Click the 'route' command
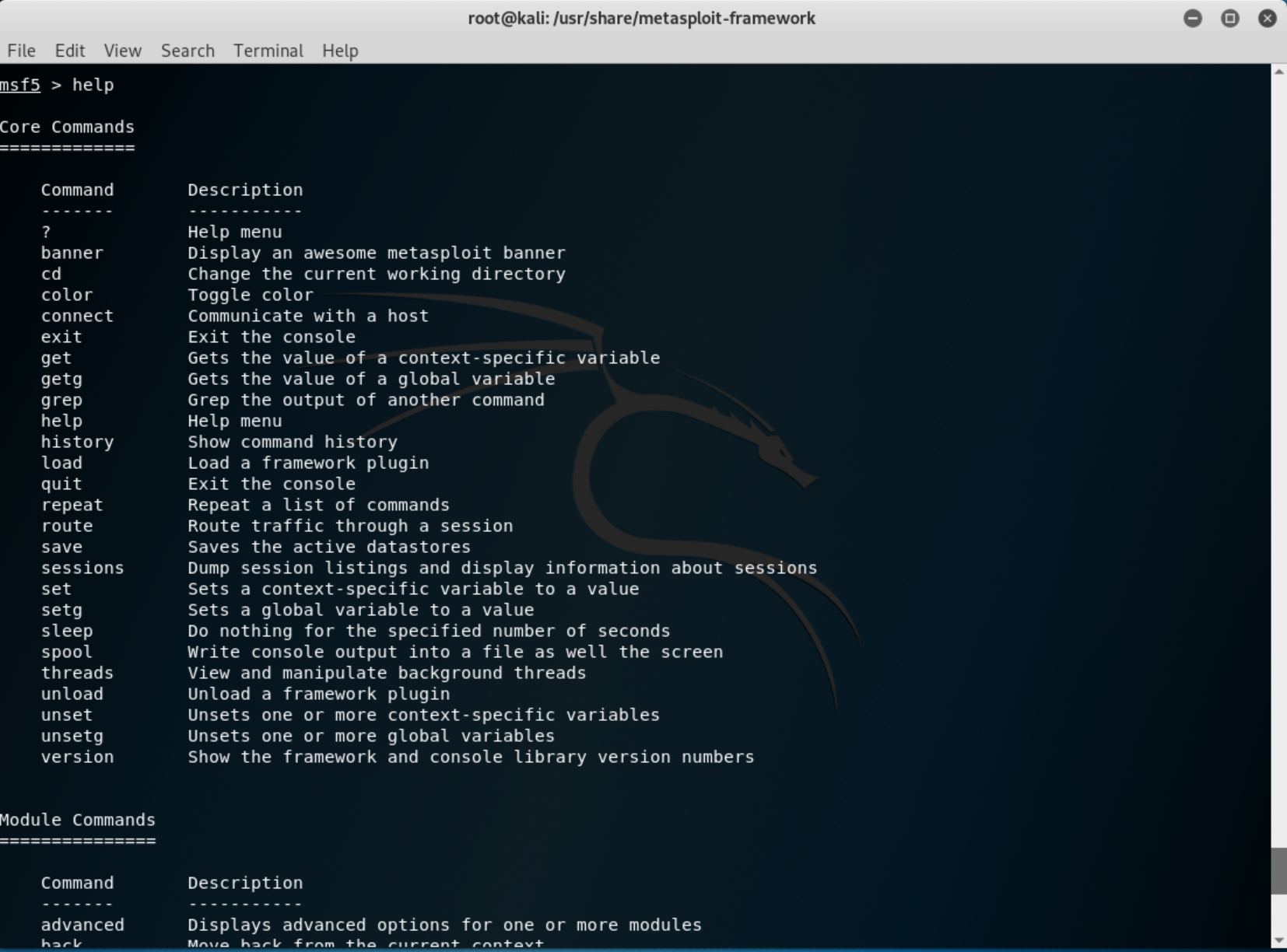The image size is (1287, 952). pos(67,526)
